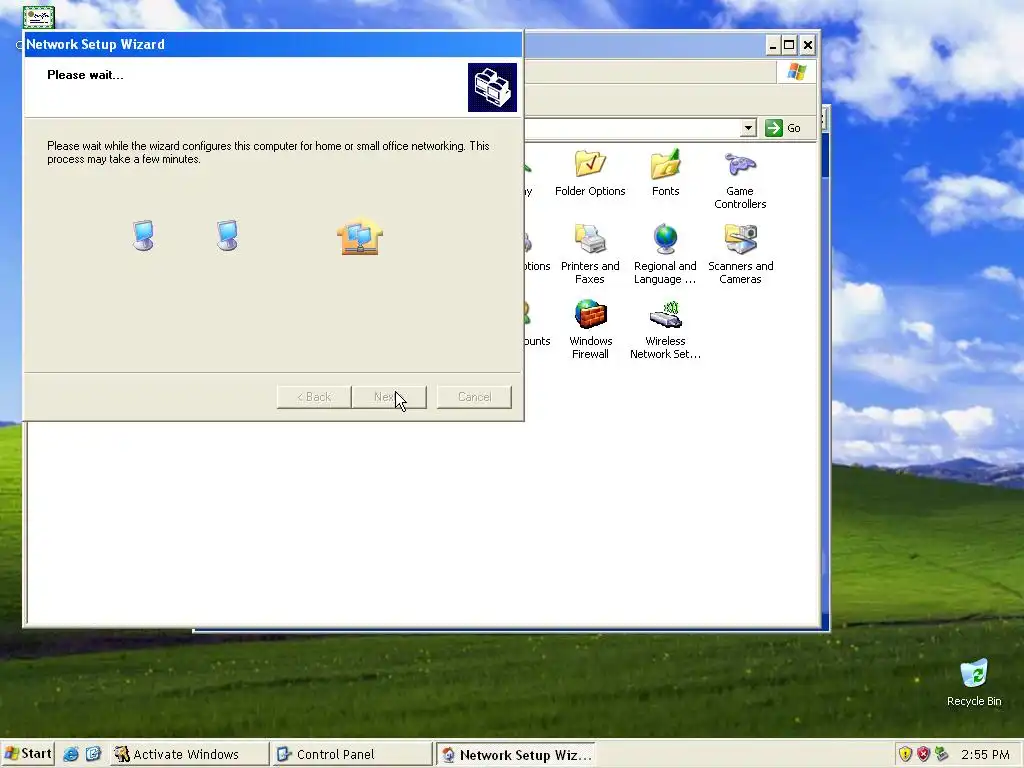Click the home network house icon in wizard
The image size is (1024, 768).
360,236
